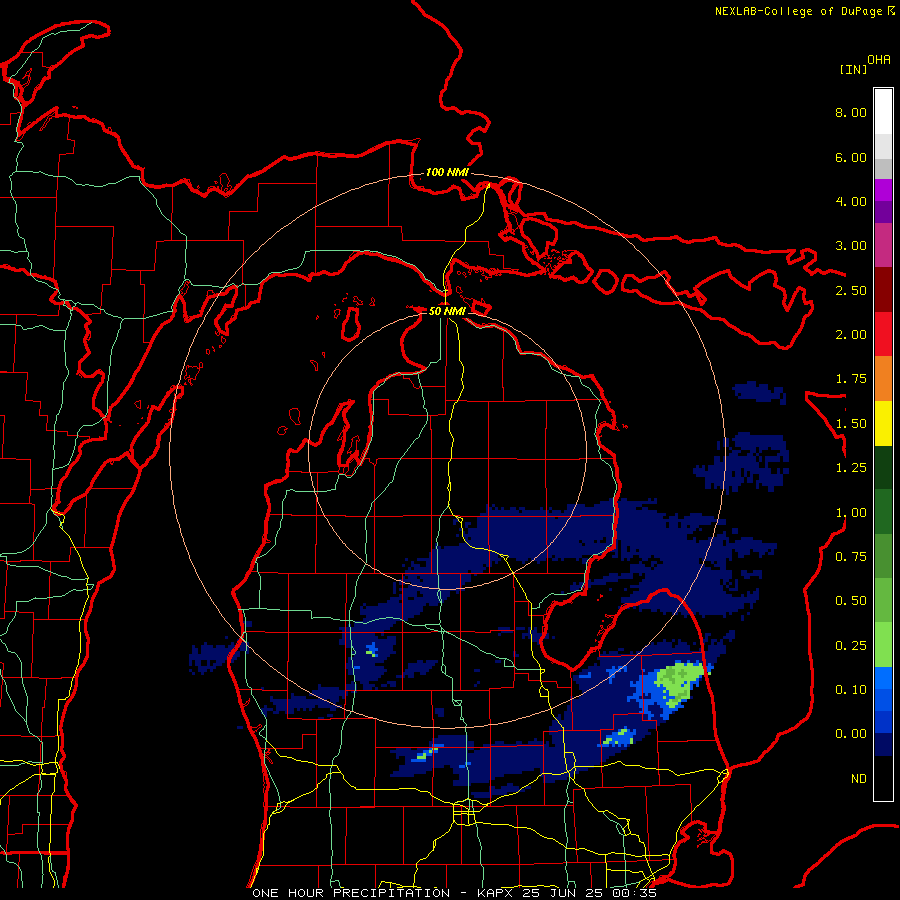This screenshot has height=900, width=900.
Task: Click the 1.75 legend value
Action: click(x=851, y=379)
